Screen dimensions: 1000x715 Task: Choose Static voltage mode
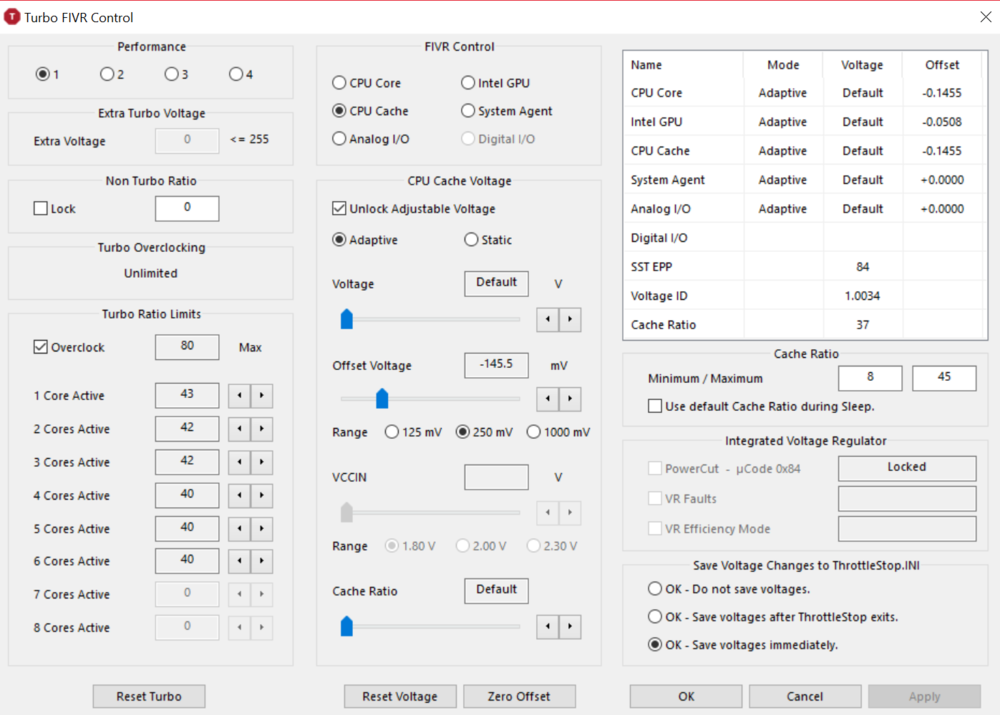tap(471, 240)
